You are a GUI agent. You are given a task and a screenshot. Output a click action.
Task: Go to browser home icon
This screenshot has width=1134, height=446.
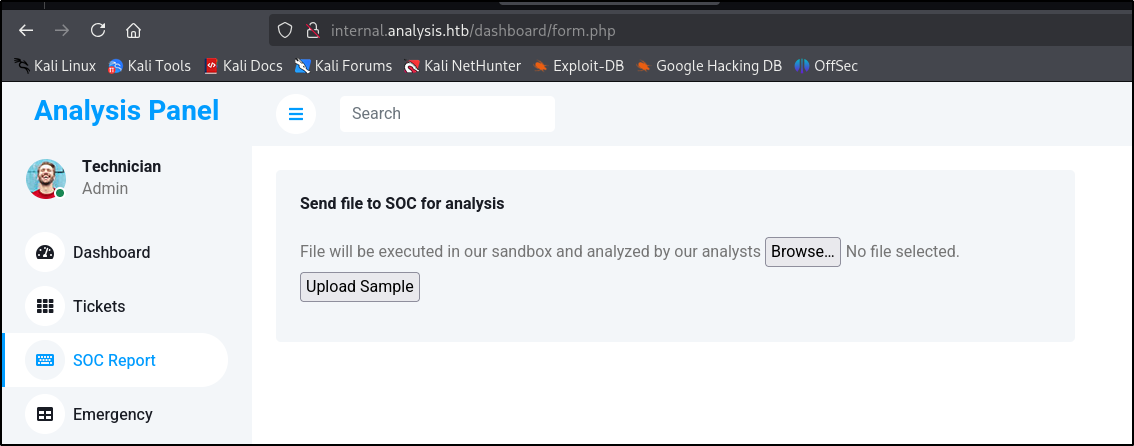pyautogui.click(x=133, y=30)
